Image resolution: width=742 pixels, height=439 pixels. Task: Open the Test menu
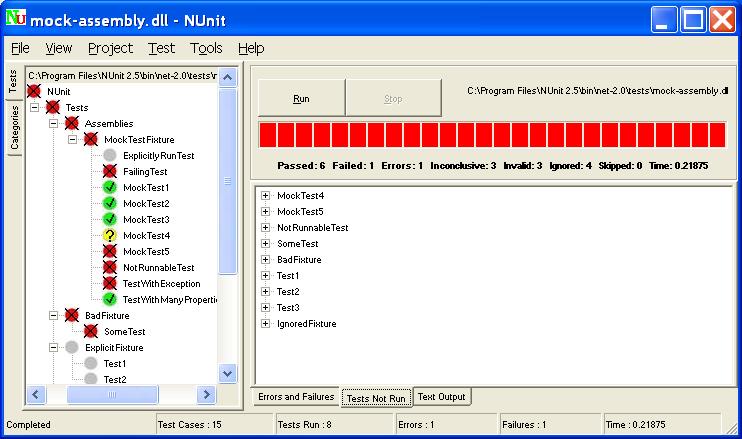[161, 48]
